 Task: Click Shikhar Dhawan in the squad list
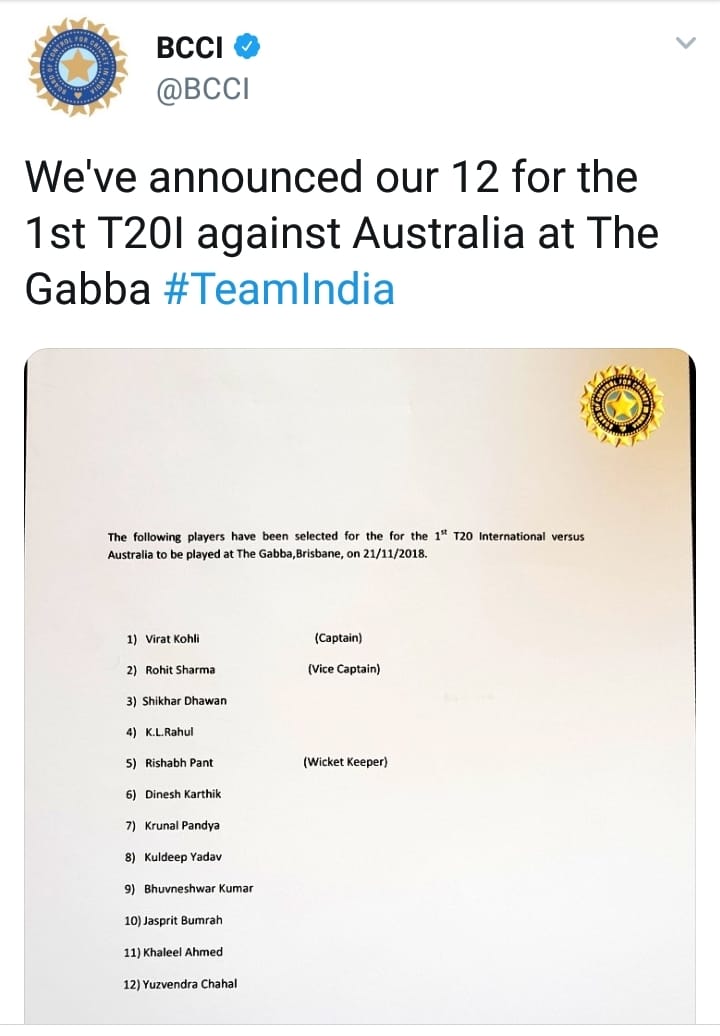click(x=184, y=701)
